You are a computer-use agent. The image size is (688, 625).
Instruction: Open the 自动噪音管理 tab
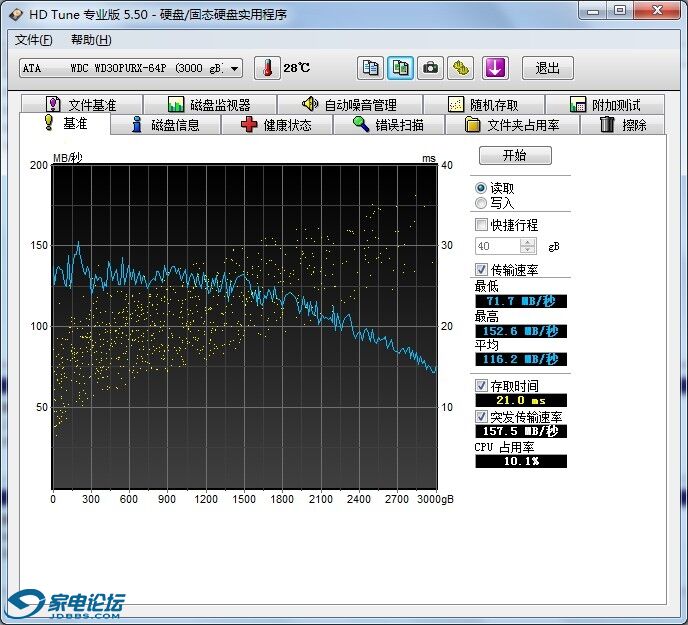350,104
